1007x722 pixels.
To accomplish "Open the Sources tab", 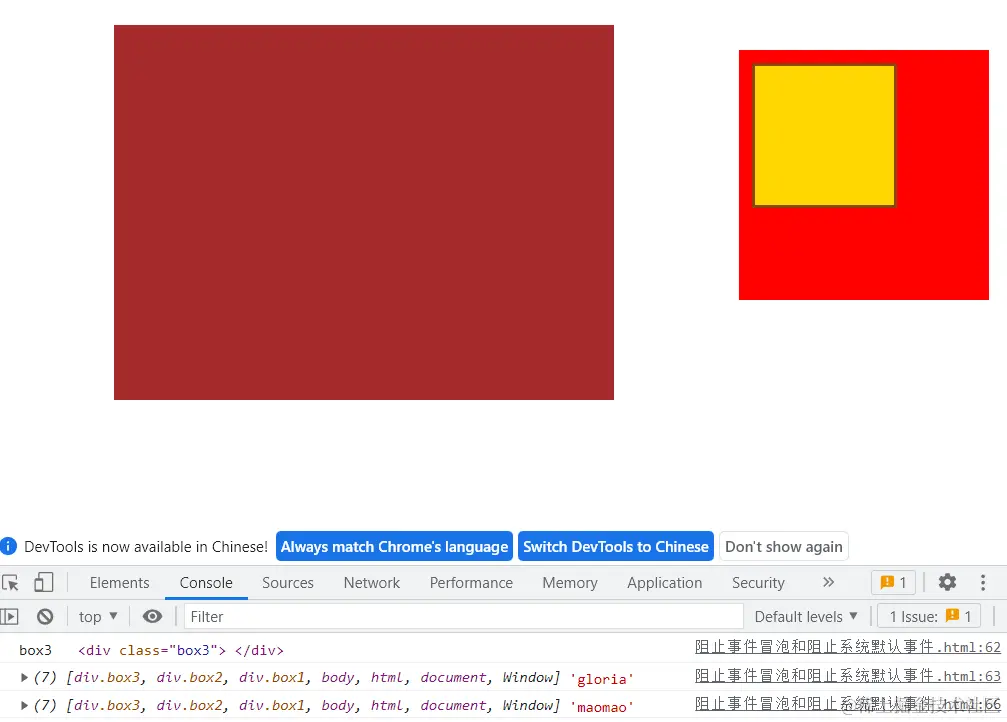I will point(288,583).
